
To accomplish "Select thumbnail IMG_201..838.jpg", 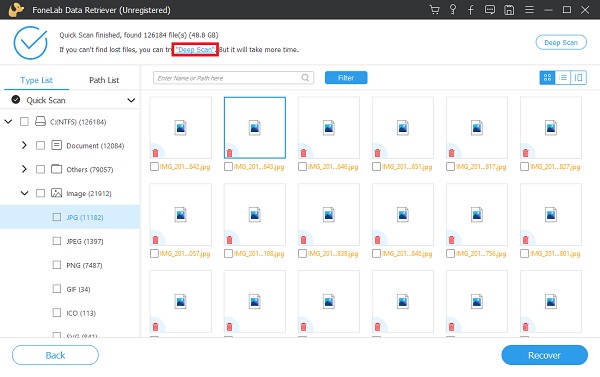I will pyautogui.click(x=329, y=214).
